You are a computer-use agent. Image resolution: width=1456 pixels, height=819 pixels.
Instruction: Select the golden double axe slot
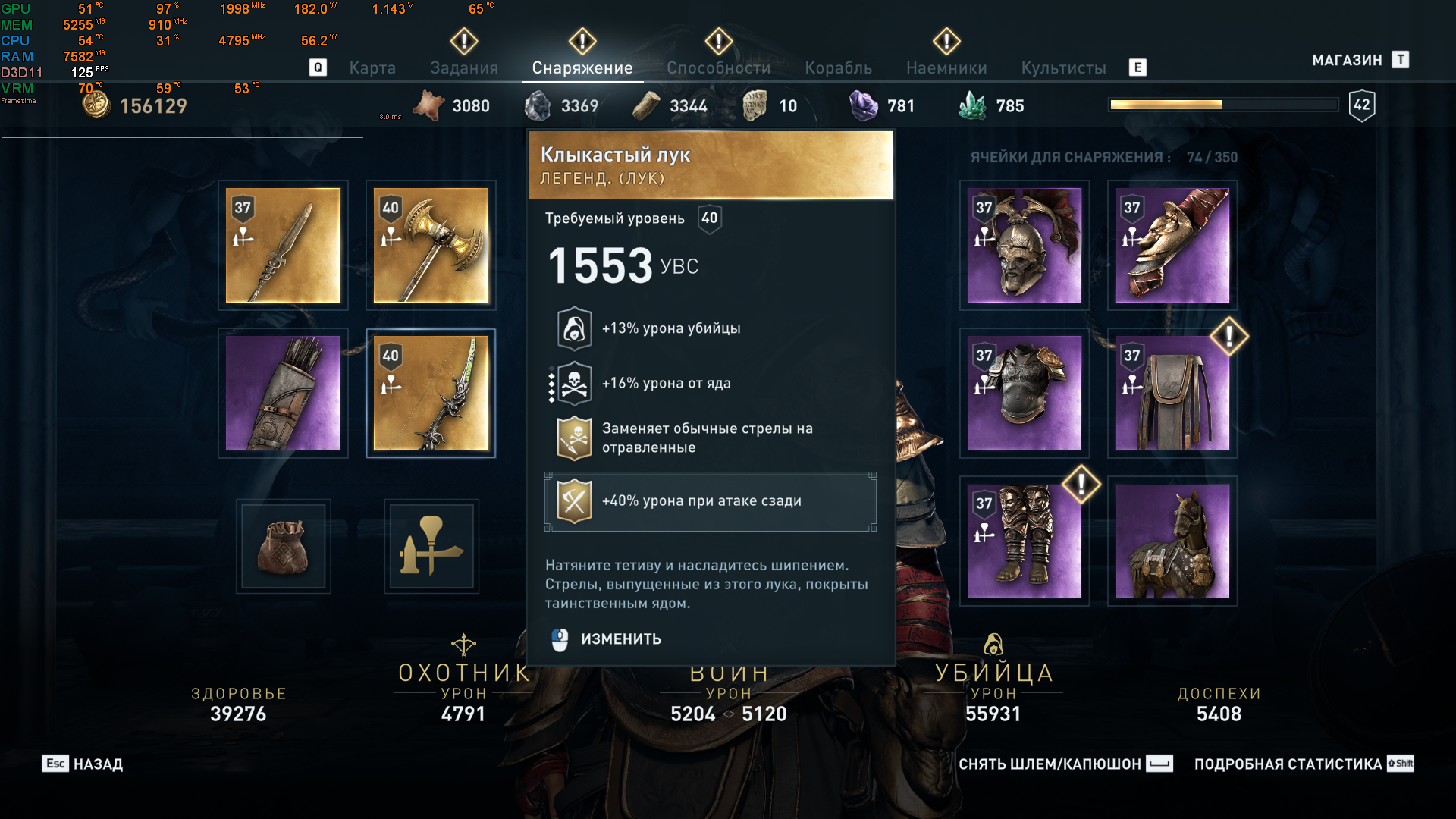pos(431,245)
